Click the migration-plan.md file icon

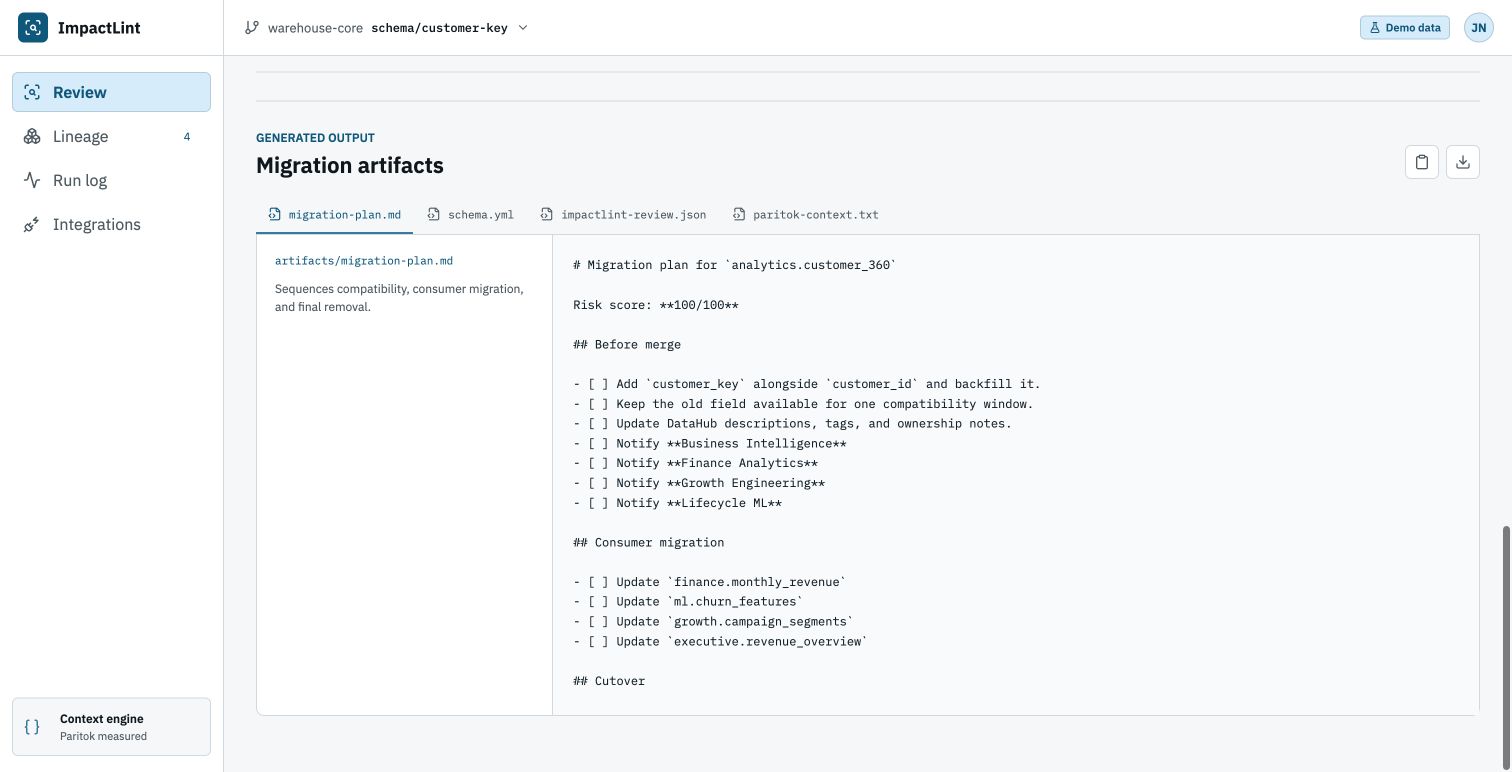coord(275,214)
